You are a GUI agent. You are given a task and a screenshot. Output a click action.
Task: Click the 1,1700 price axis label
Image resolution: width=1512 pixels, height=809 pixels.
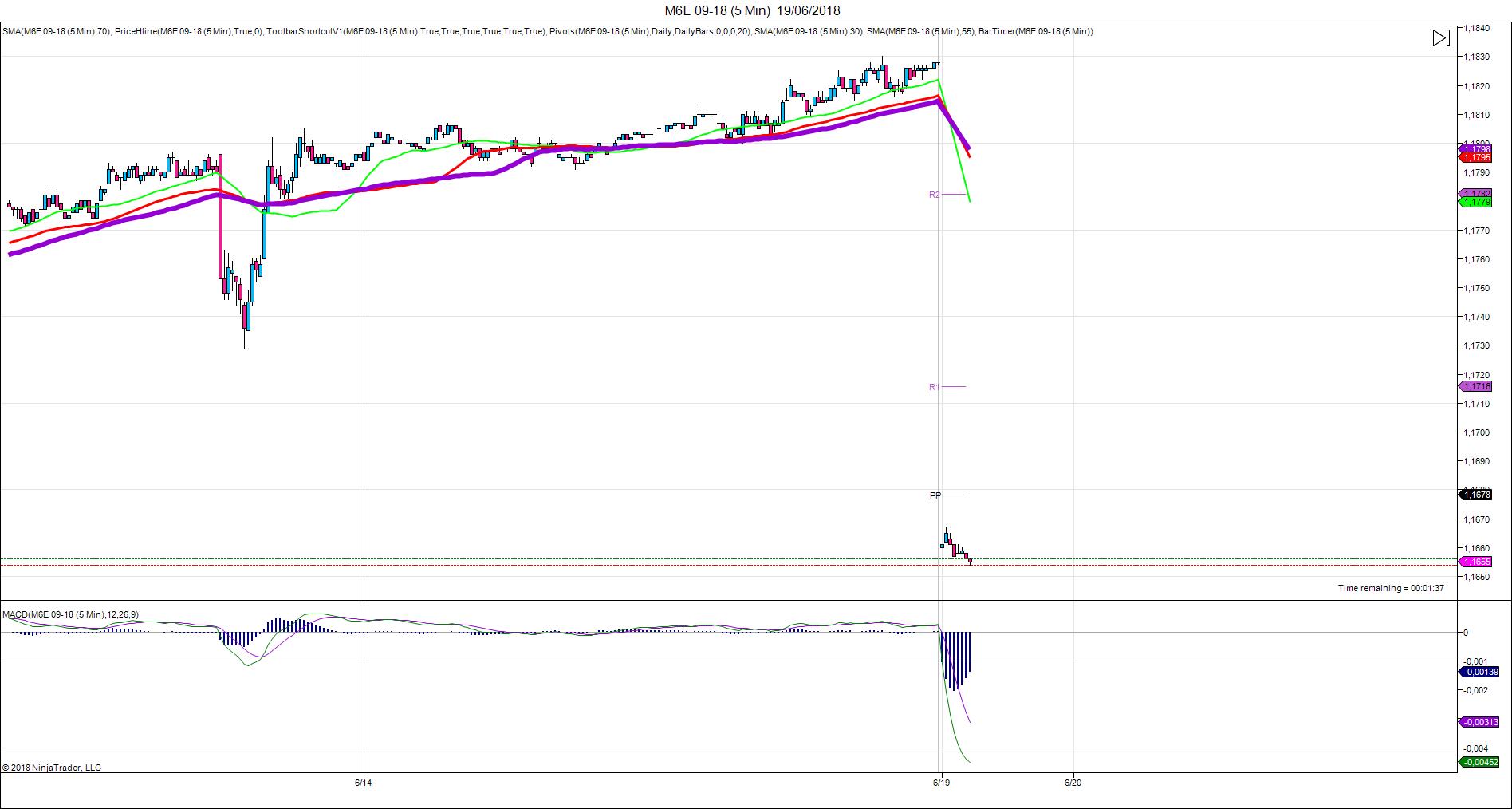pos(1477,432)
